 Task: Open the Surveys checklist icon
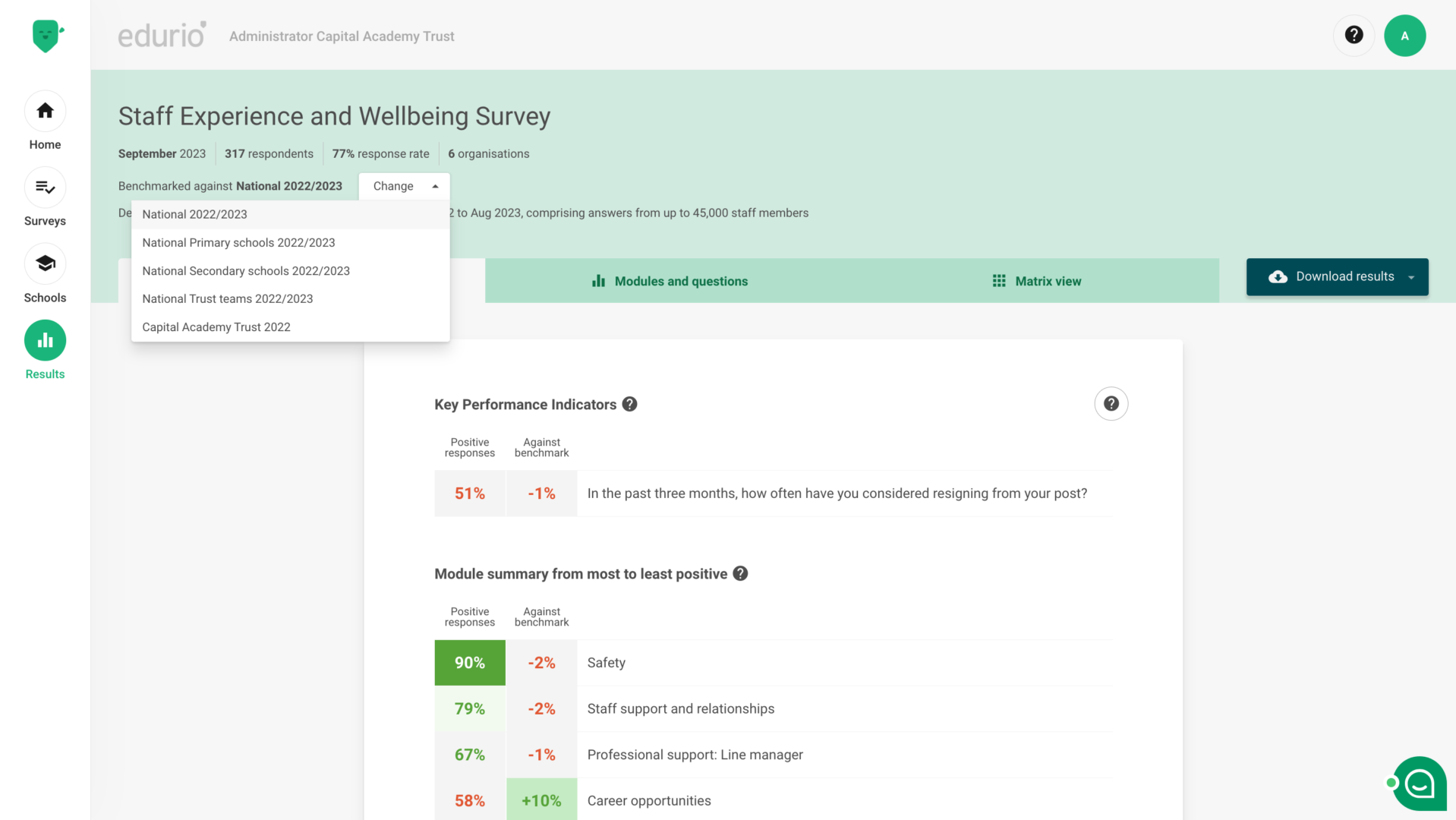pos(45,188)
